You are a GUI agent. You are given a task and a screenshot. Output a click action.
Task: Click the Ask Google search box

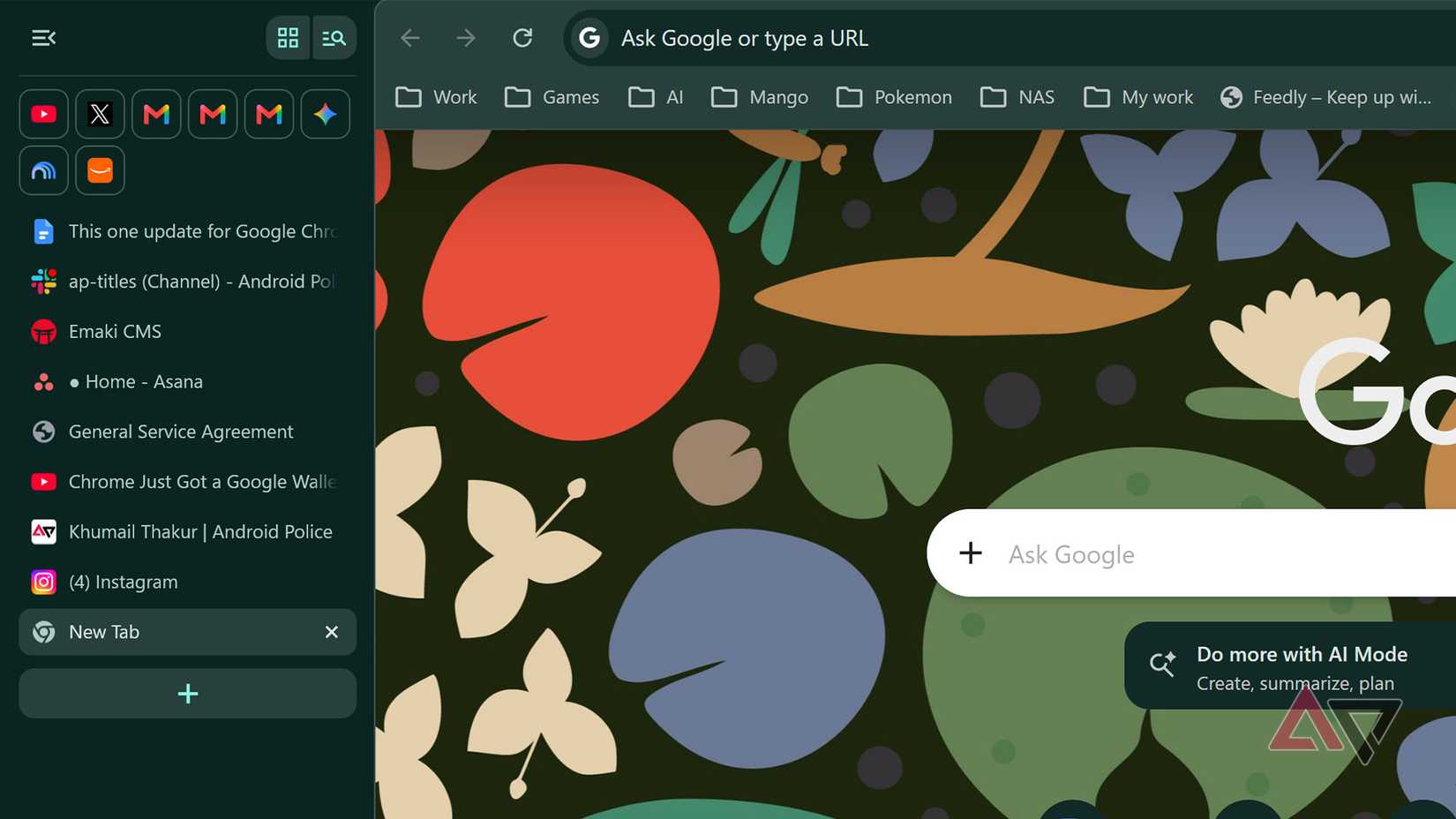(1191, 553)
